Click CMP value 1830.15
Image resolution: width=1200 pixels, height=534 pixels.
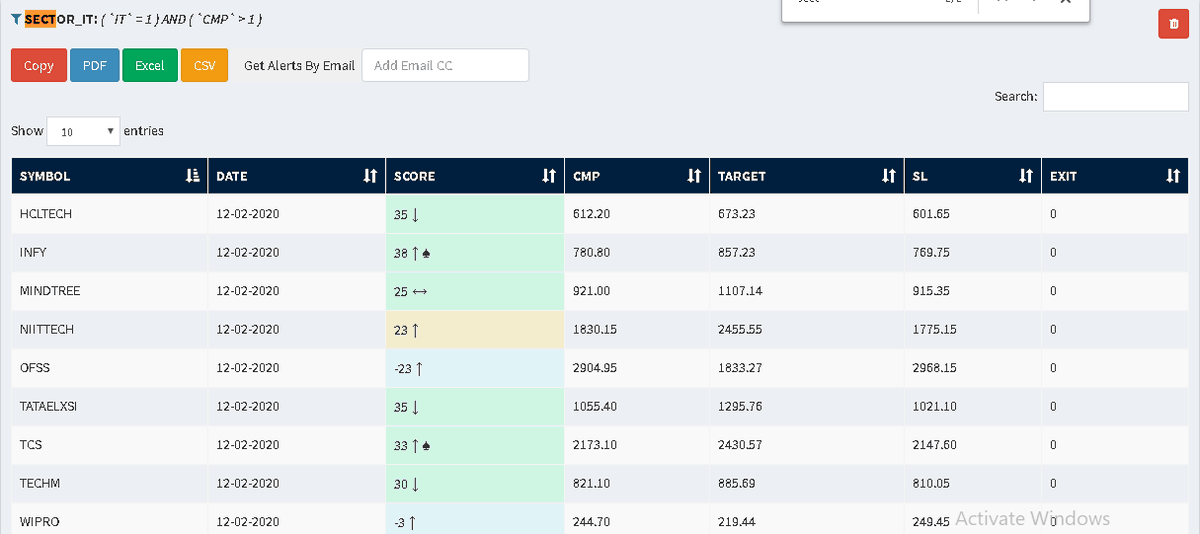(x=595, y=329)
